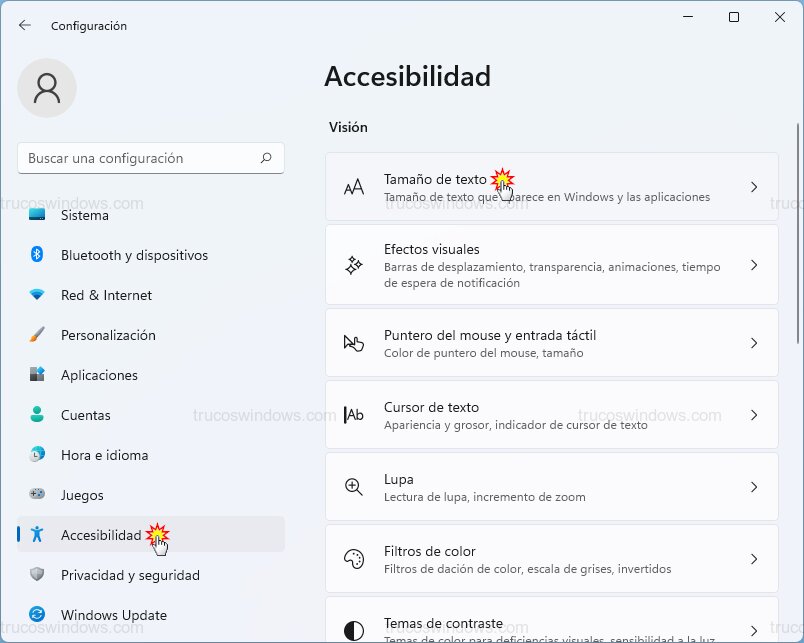Select the Filtros de color palette icon

[x=353, y=559]
